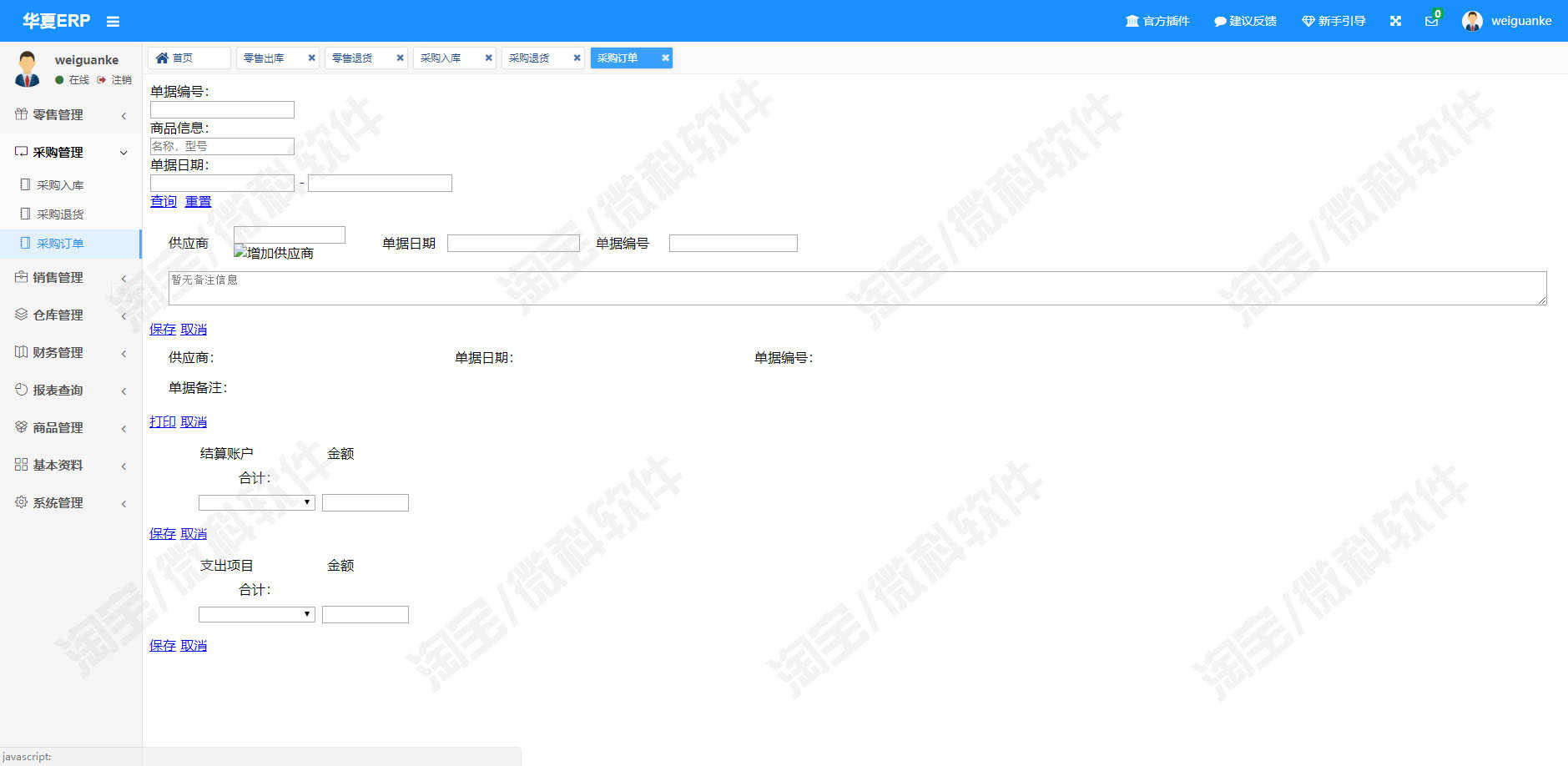Screen dimensions: 1568x766
Task: Click the 系统管理 gear icon
Action: tap(21, 502)
